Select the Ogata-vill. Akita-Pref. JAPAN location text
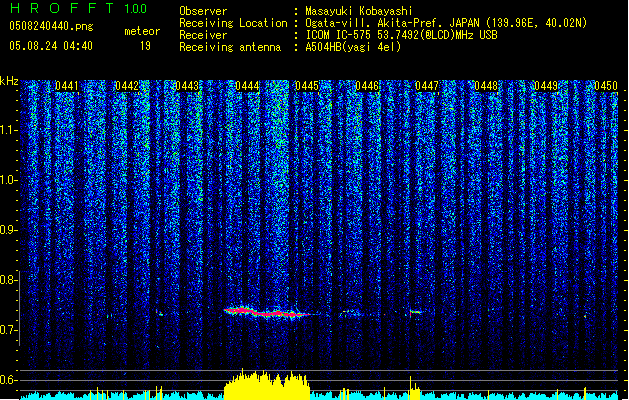The height and width of the screenshot is (400, 629). coord(446,23)
